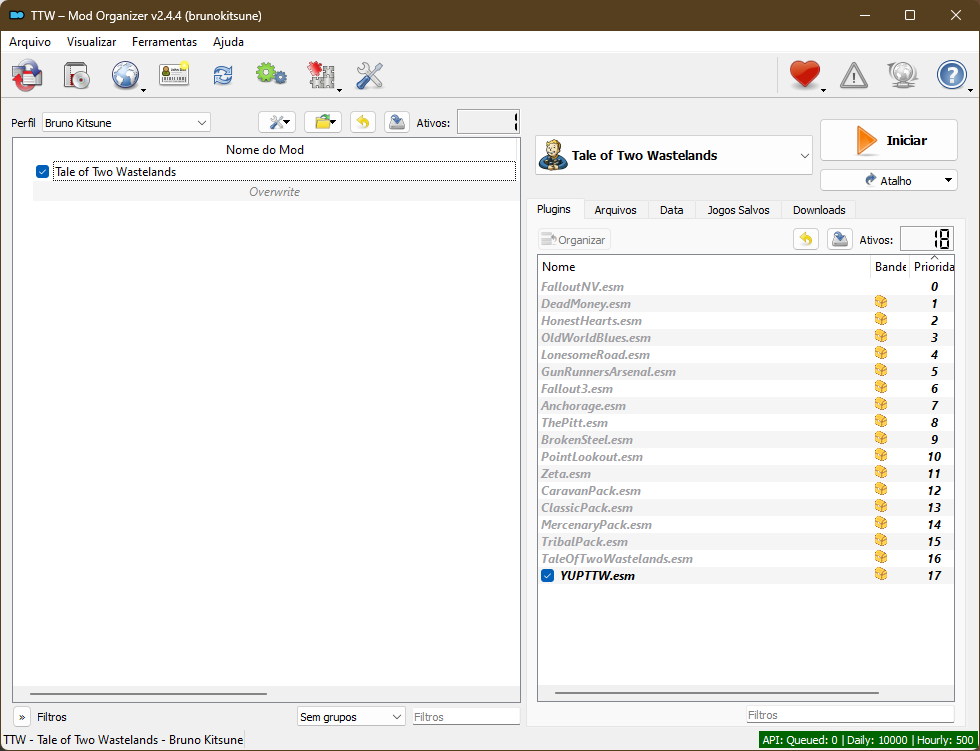Click the flag icon on Fallout3.esm row
Viewport: 980px width, 751px height.
(x=881, y=387)
